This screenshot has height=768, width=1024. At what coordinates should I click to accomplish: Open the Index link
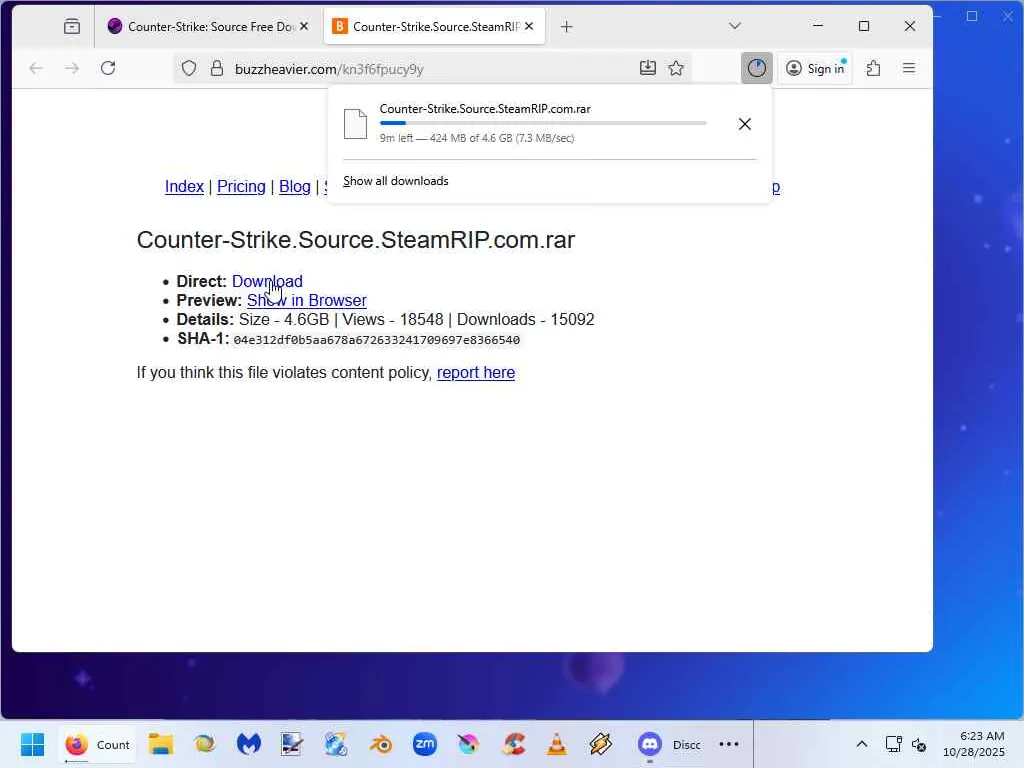click(184, 187)
